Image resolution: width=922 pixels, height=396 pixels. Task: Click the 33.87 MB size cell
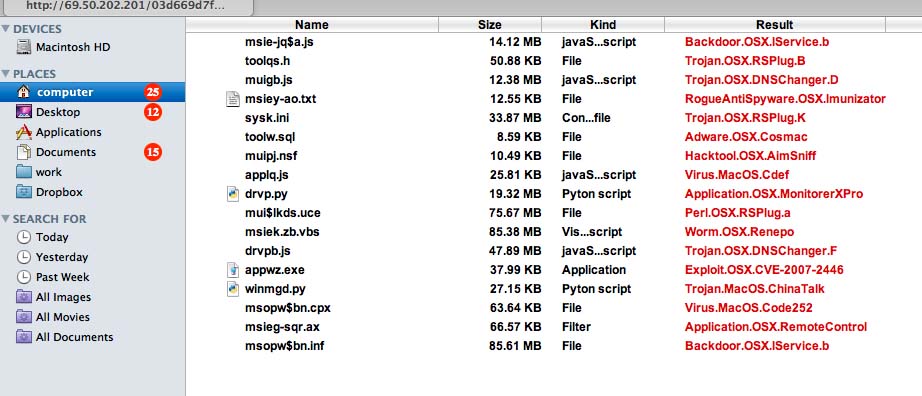pos(515,118)
